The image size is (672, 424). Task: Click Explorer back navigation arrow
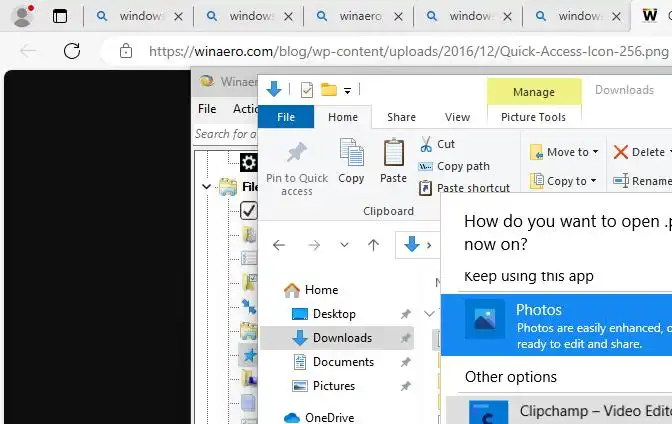pyautogui.click(x=279, y=245)
